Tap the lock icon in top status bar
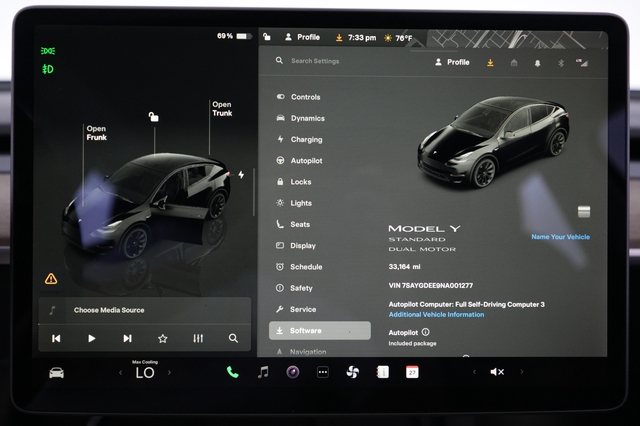The image size is (640, 426). click(267, 37)
